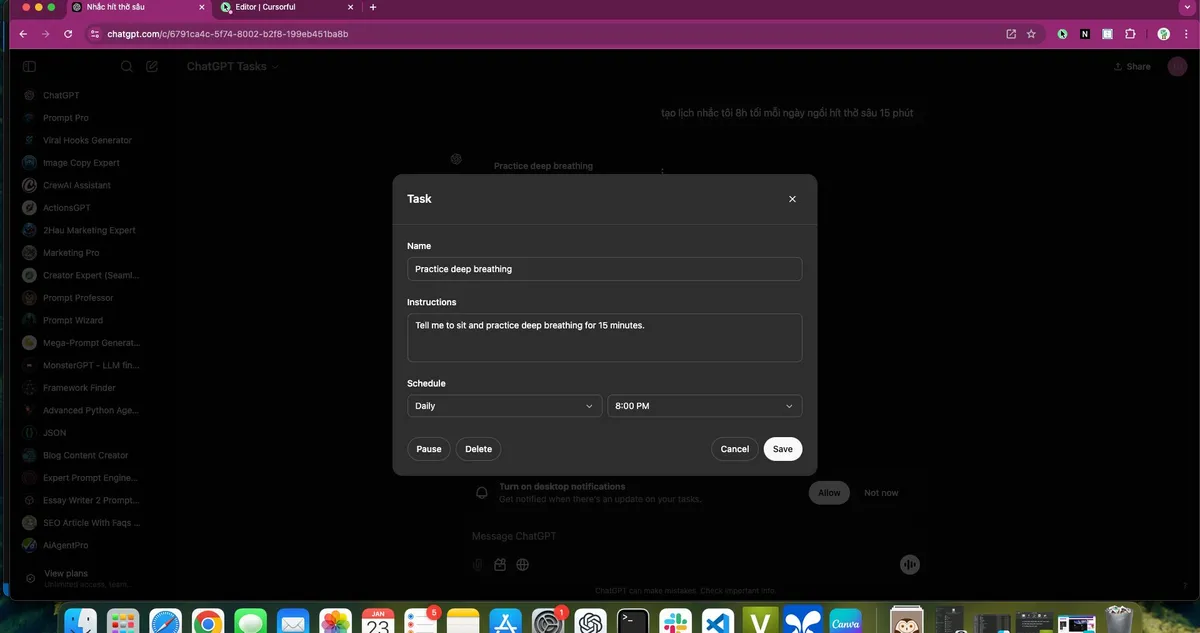Bookmark this page with the star icon
1200x633 pixels.
pyautogui.click(x=1031, y=34)
